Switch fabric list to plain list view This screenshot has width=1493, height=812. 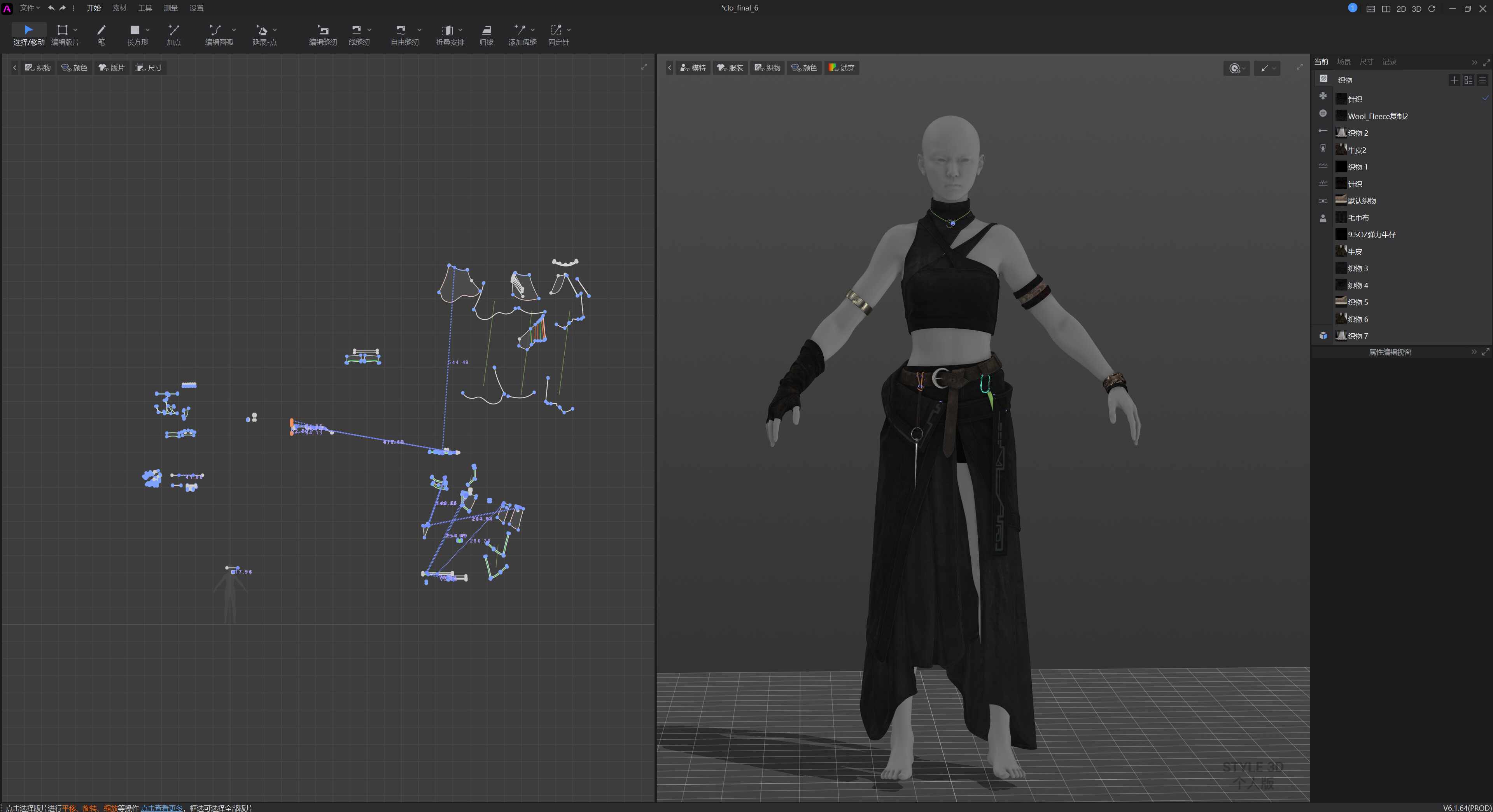[1482, 80]
